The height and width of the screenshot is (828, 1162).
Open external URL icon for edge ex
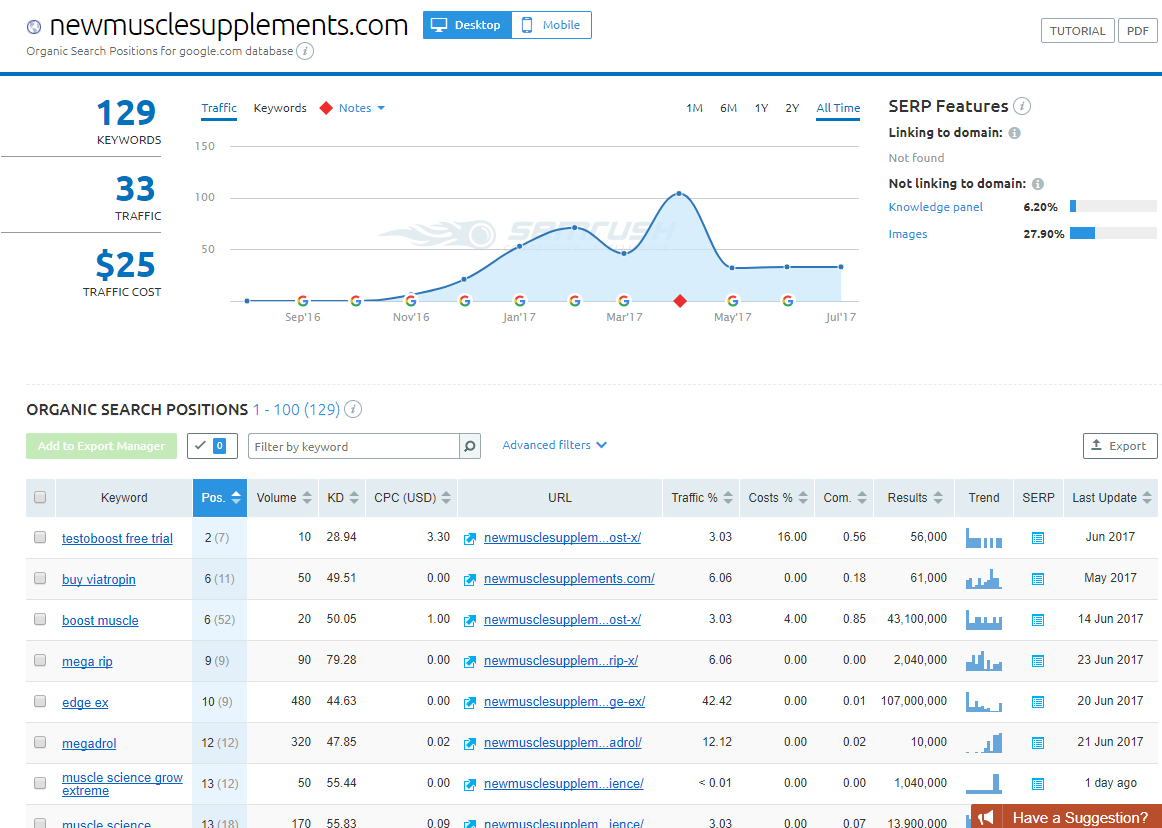pos(469,702)
